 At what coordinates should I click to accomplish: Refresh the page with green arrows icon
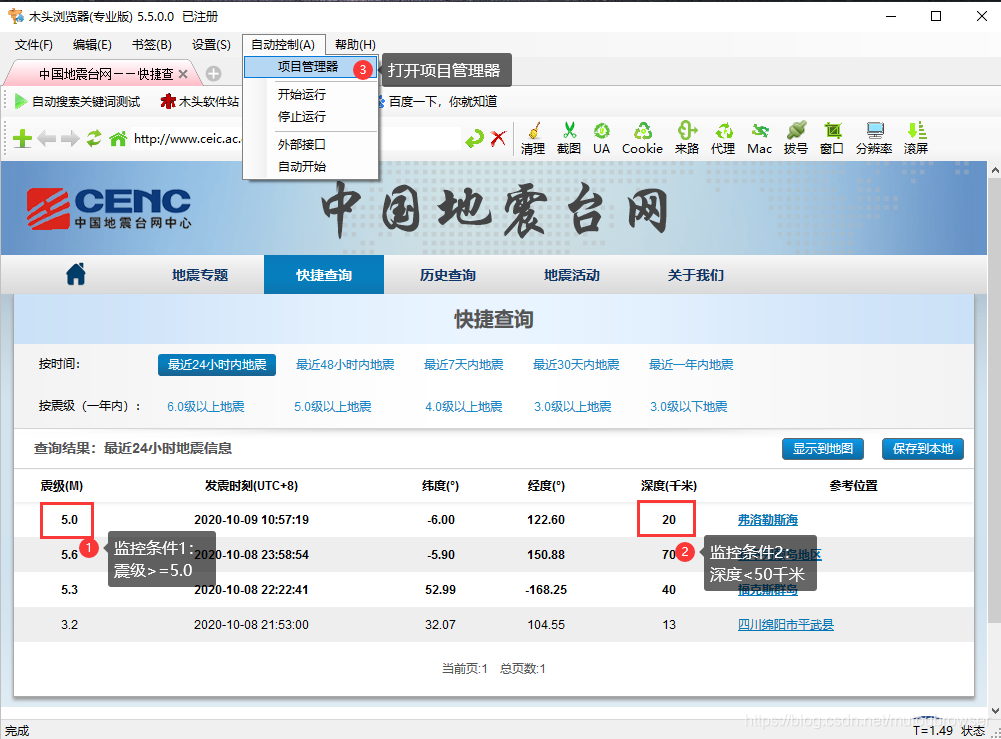pyautogui.click(x=94, y=138)
